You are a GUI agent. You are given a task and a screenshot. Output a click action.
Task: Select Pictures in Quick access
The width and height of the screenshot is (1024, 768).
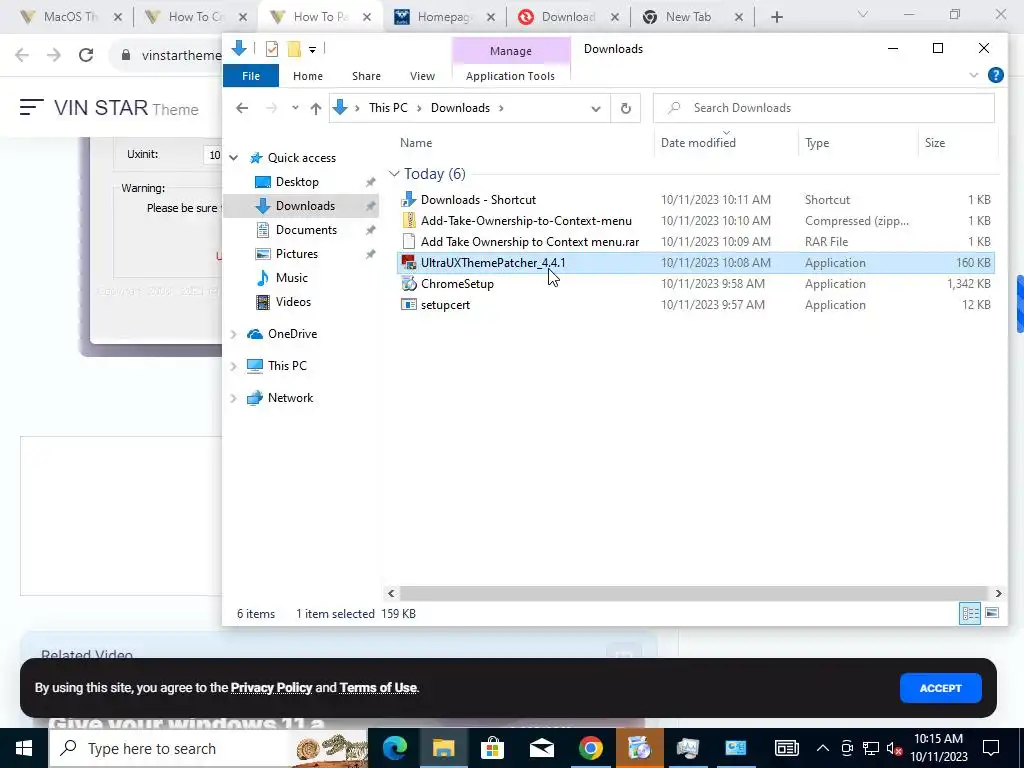point(296,253)
